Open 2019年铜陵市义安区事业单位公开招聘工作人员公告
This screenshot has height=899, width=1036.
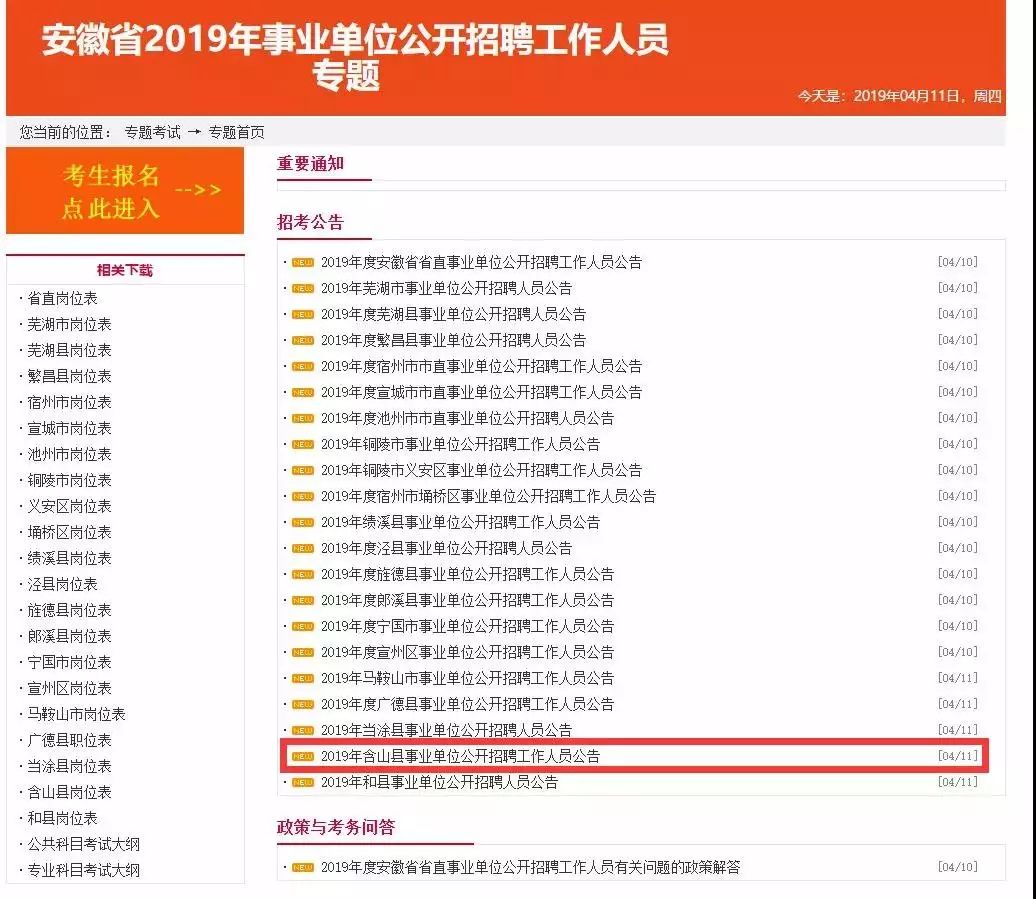(x=481, y=470)
